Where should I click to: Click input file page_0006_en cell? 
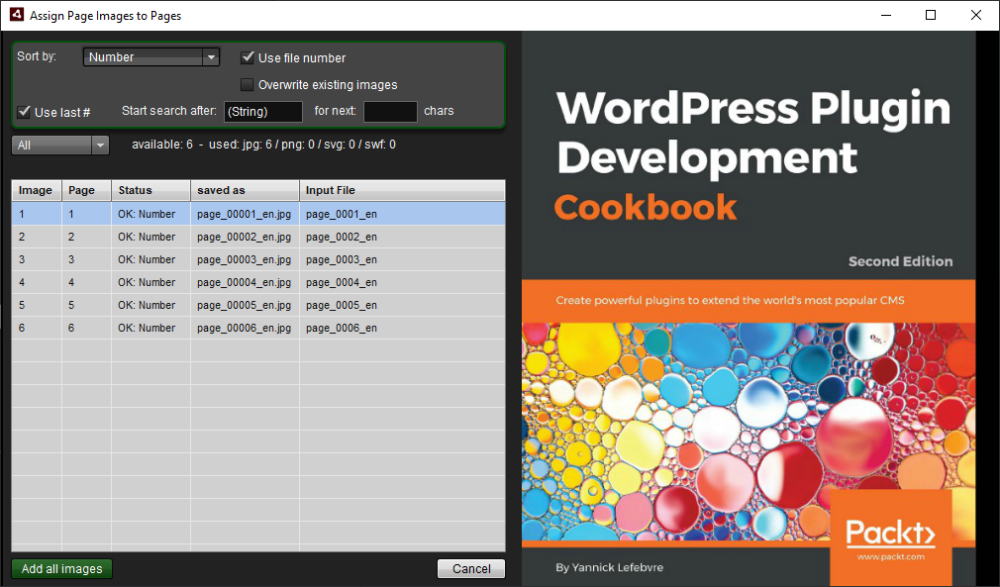tap(402, 328)
